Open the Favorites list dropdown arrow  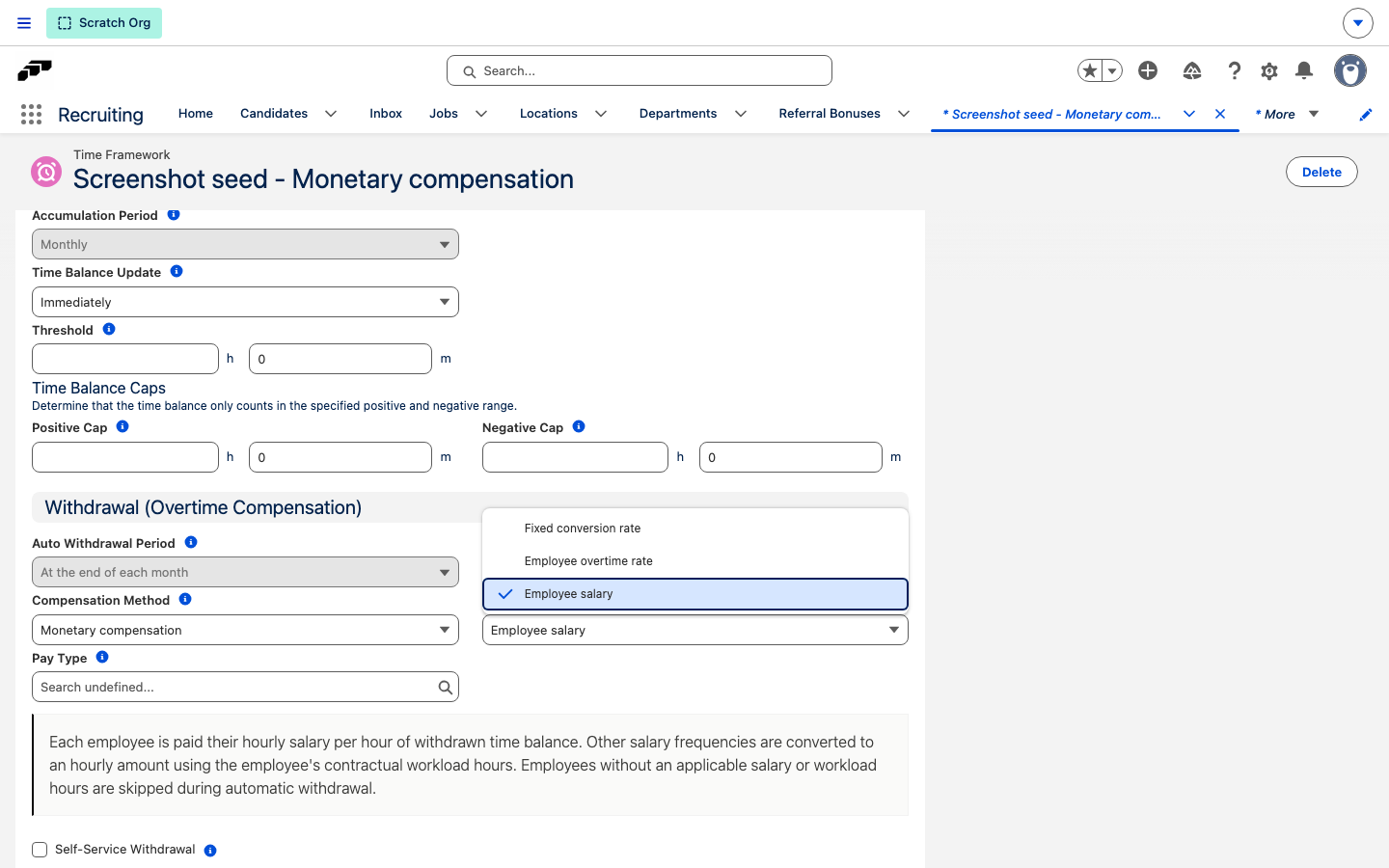coord(1112,70)
